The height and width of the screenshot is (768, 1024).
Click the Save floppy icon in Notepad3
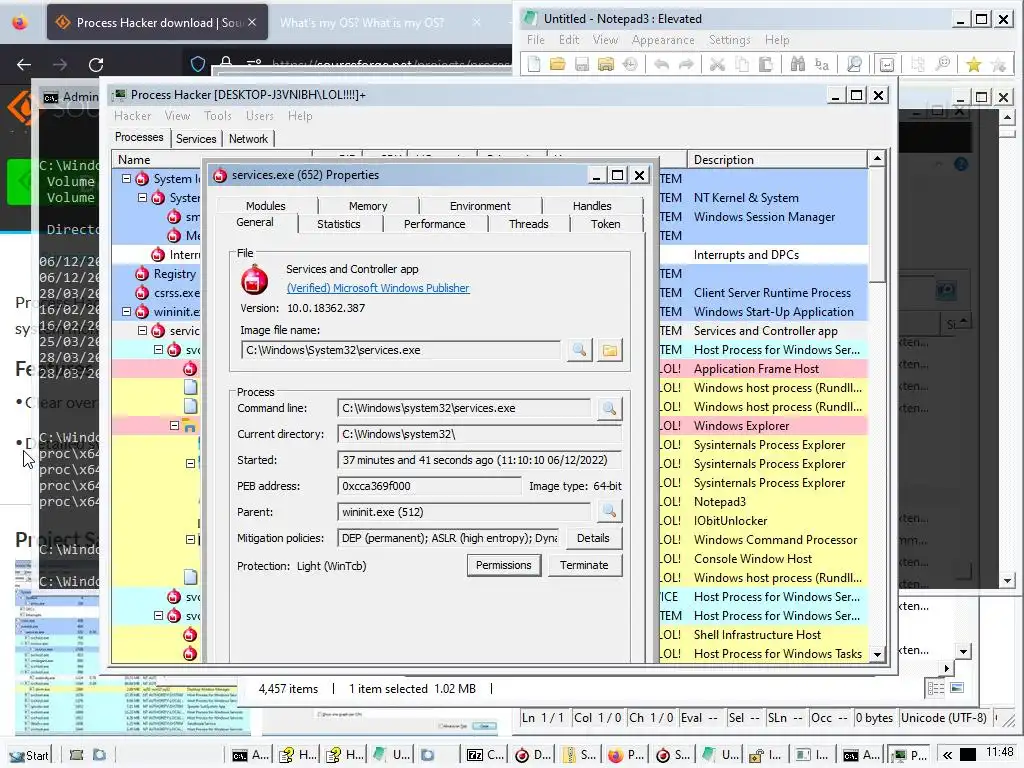point(582,64)
